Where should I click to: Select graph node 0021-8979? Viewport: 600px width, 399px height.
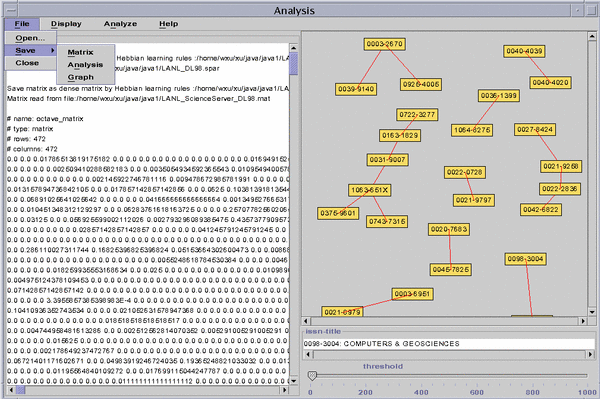coord(342,311)
